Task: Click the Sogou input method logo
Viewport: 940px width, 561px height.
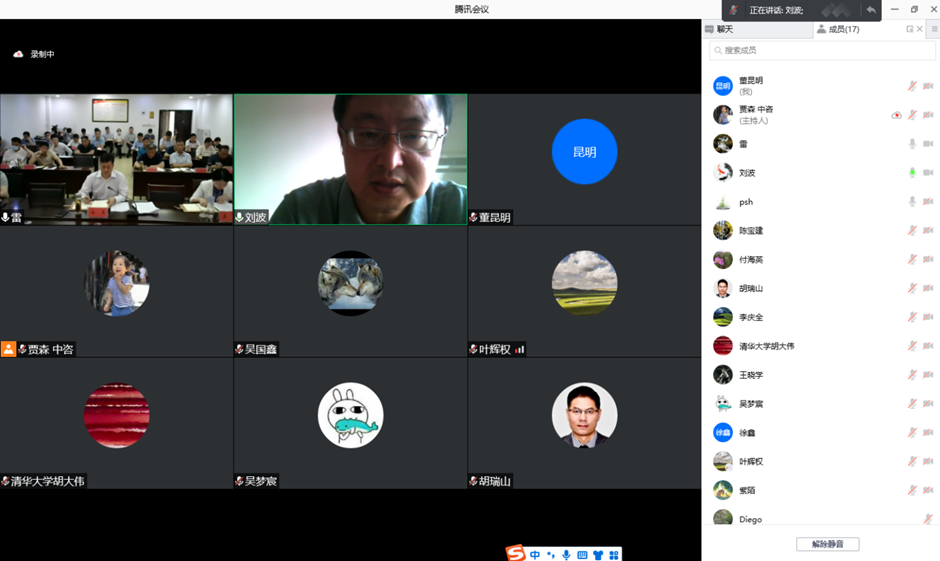Action: coord(515,554)
